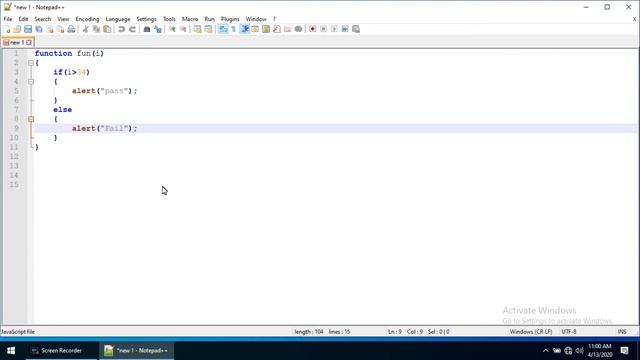Place cursor on 'function fun(i)' line

click(69, 53)
